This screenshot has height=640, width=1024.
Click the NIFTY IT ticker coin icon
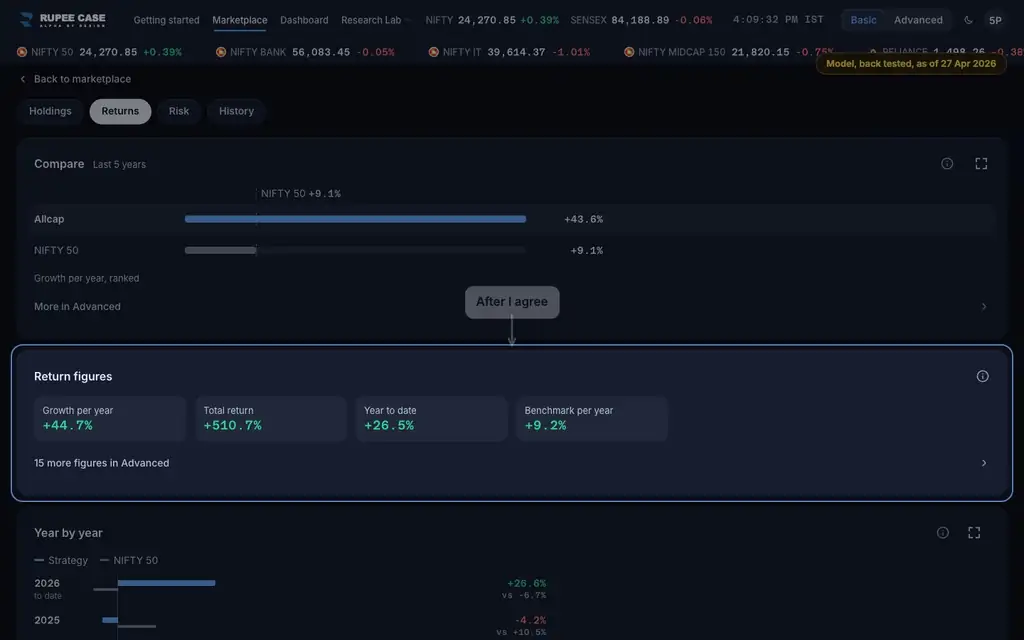pyautogui.click(x=434, y=52)
